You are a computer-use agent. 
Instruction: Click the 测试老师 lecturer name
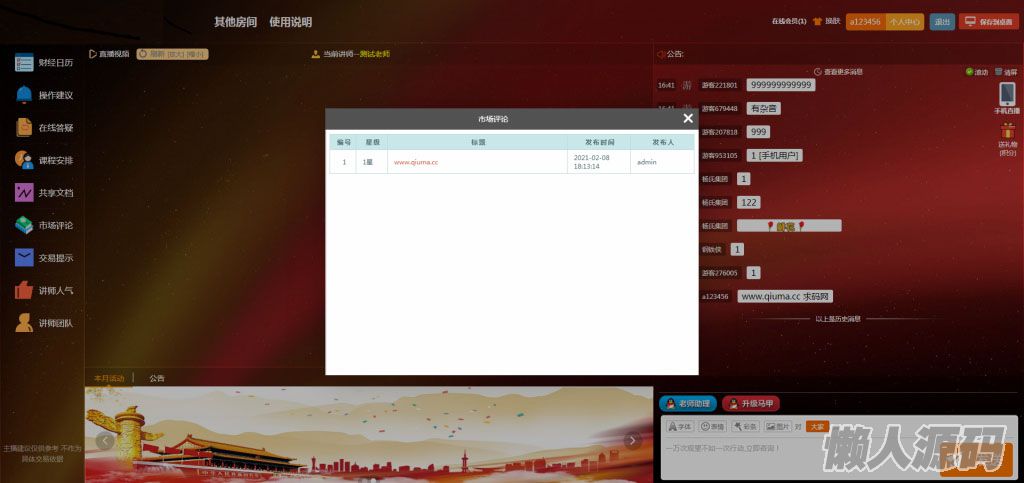(x=375, y=54)
